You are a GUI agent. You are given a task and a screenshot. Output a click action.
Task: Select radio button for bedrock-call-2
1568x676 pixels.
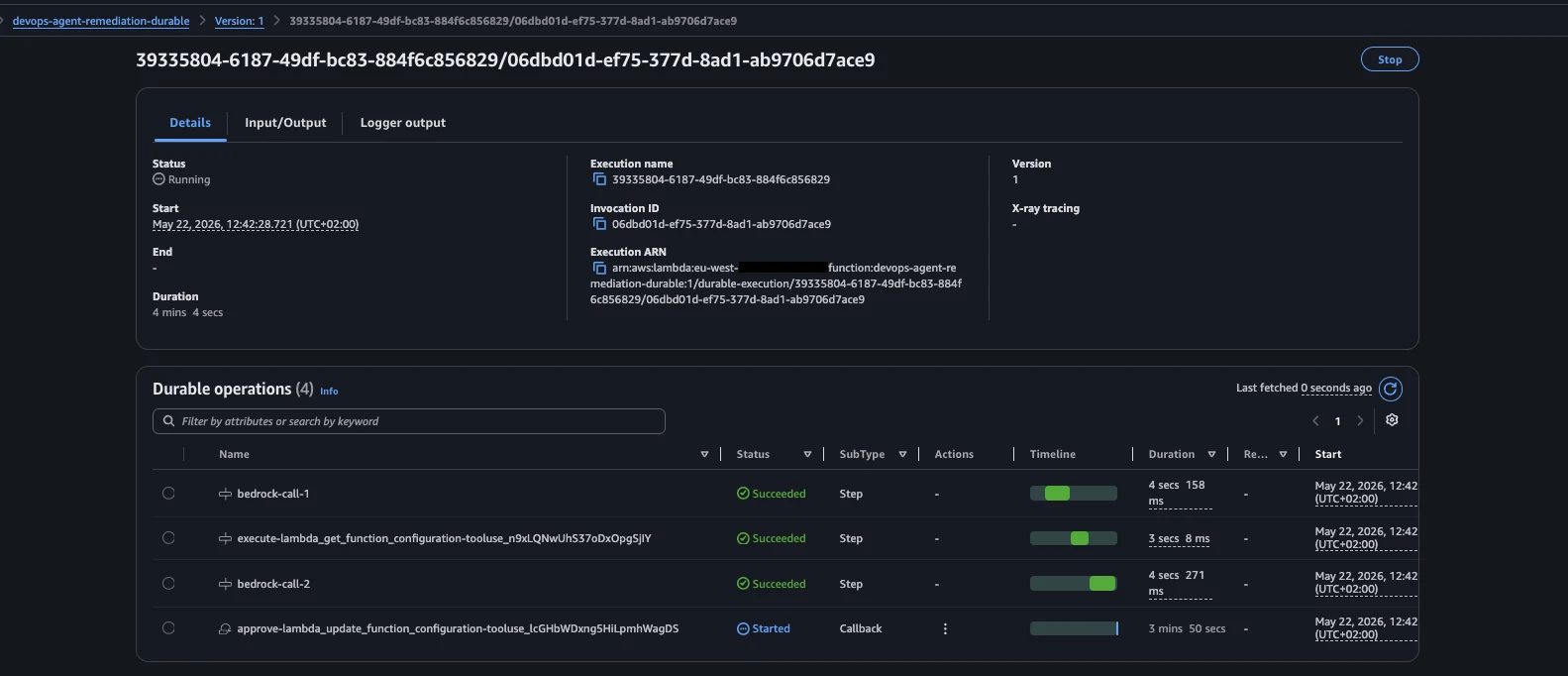(168, 584)
